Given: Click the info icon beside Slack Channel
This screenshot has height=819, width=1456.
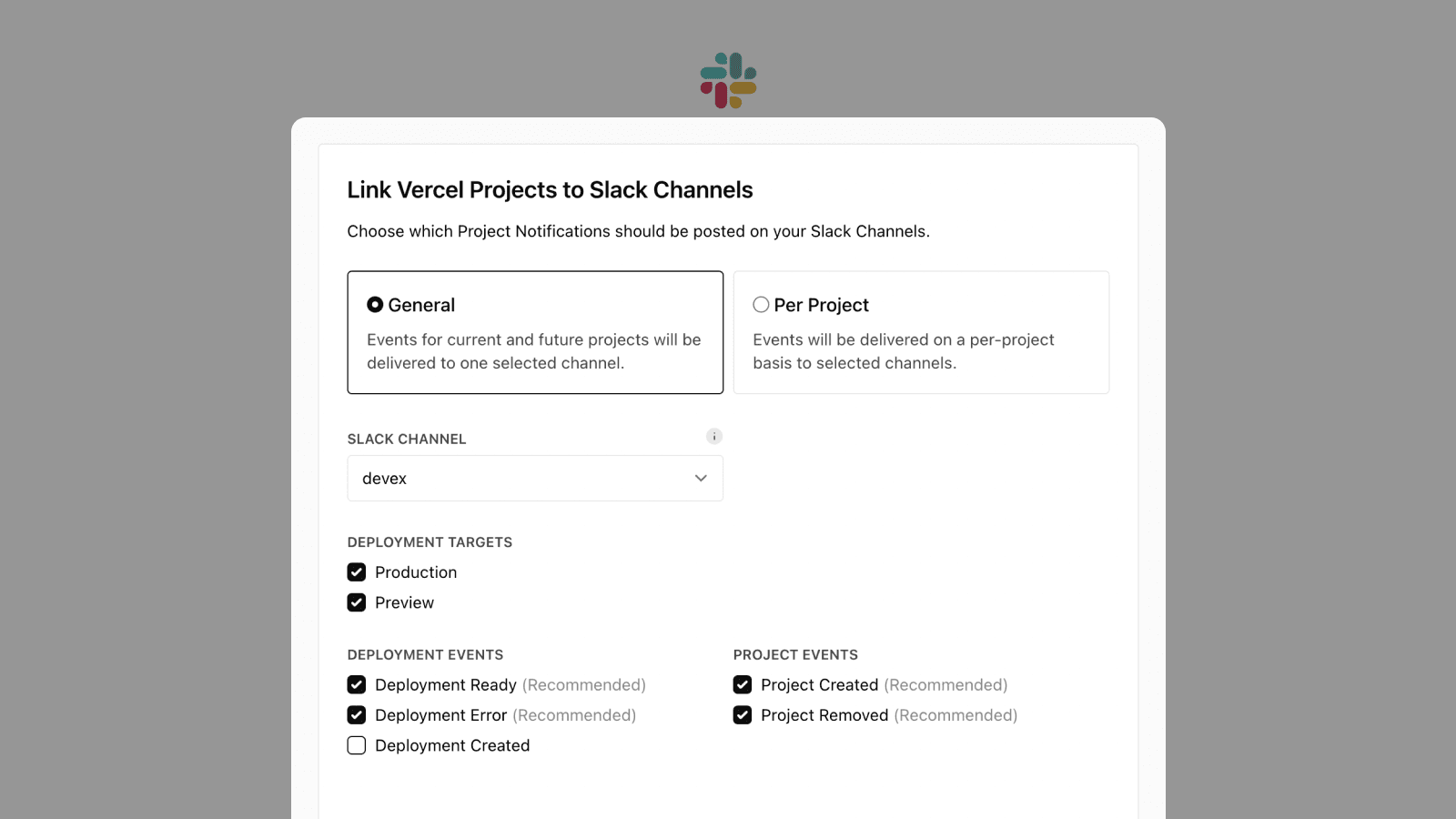Looking at the screenshot, I should (x=714, y=437).
